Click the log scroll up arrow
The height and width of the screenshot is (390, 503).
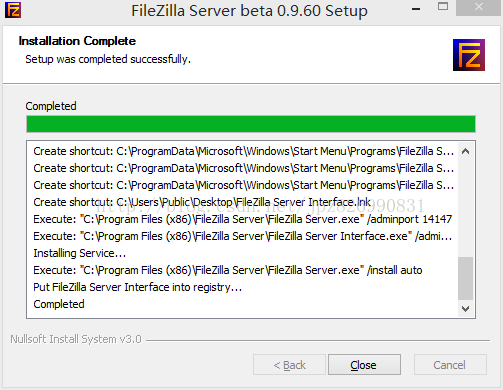pos(466,151)
